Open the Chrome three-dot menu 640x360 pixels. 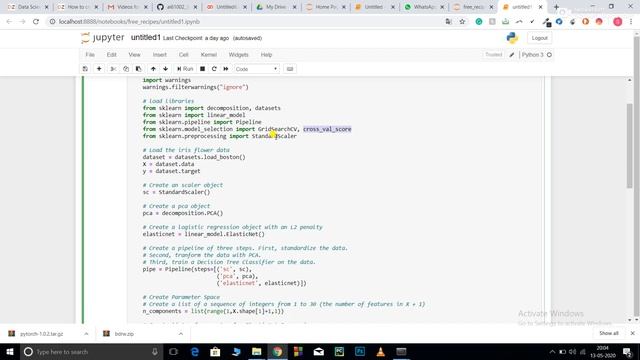pos(631,22)
